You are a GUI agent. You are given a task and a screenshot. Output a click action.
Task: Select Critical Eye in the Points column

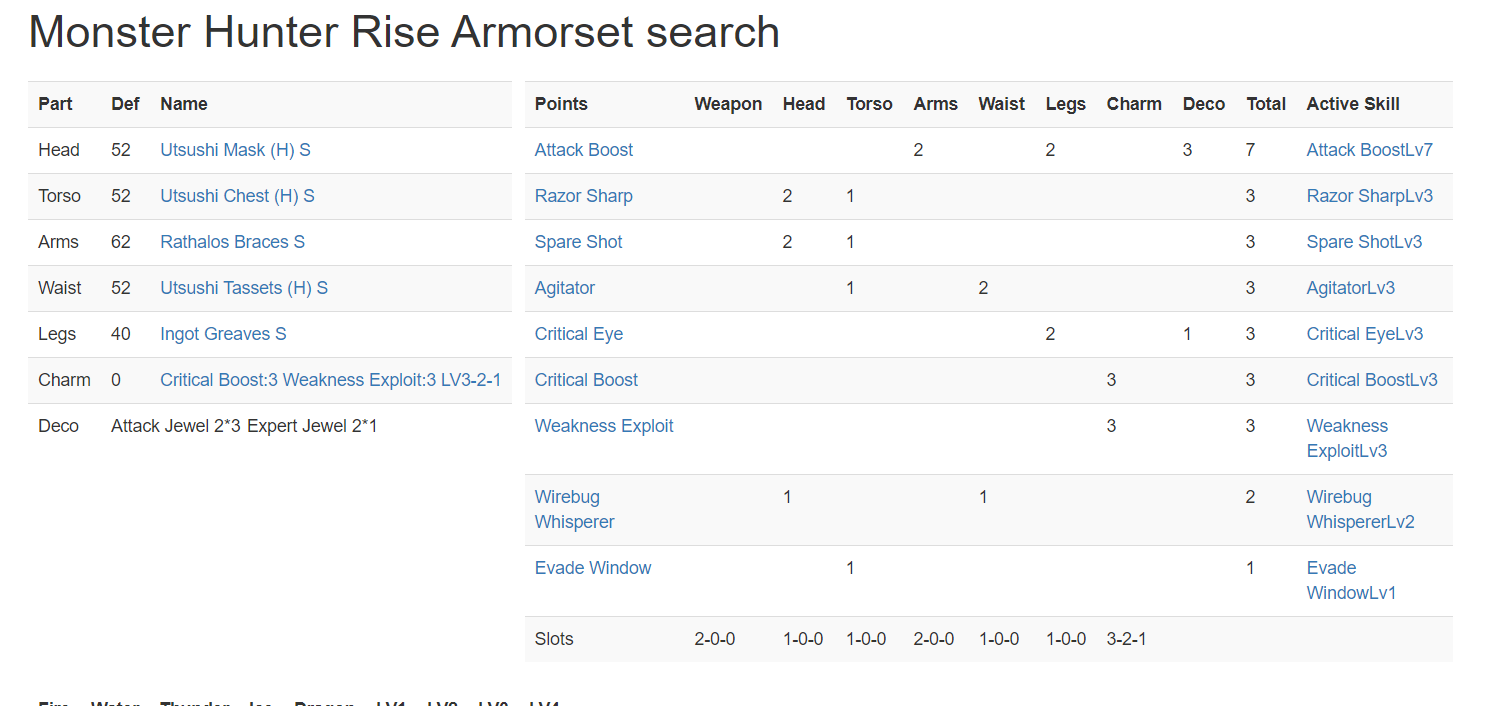click(579, 334)
